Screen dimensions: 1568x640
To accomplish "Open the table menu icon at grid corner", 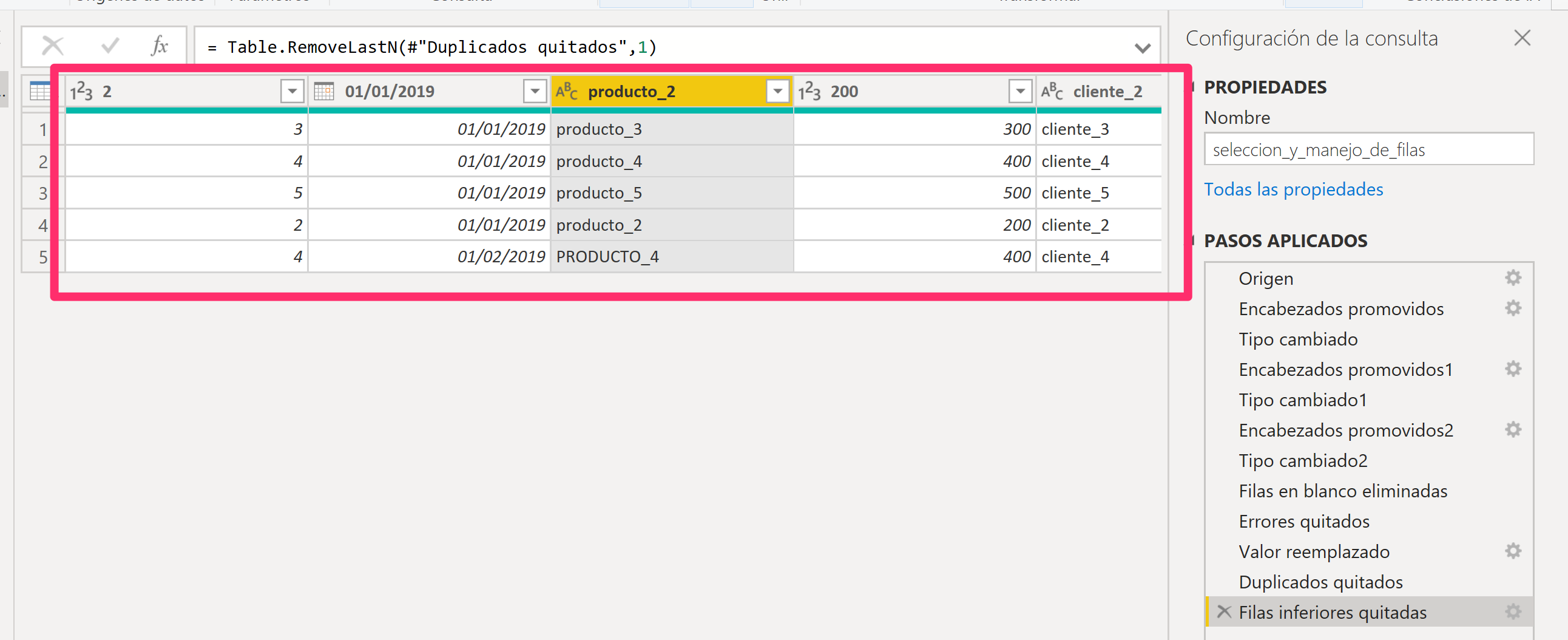I will (40, 91).
